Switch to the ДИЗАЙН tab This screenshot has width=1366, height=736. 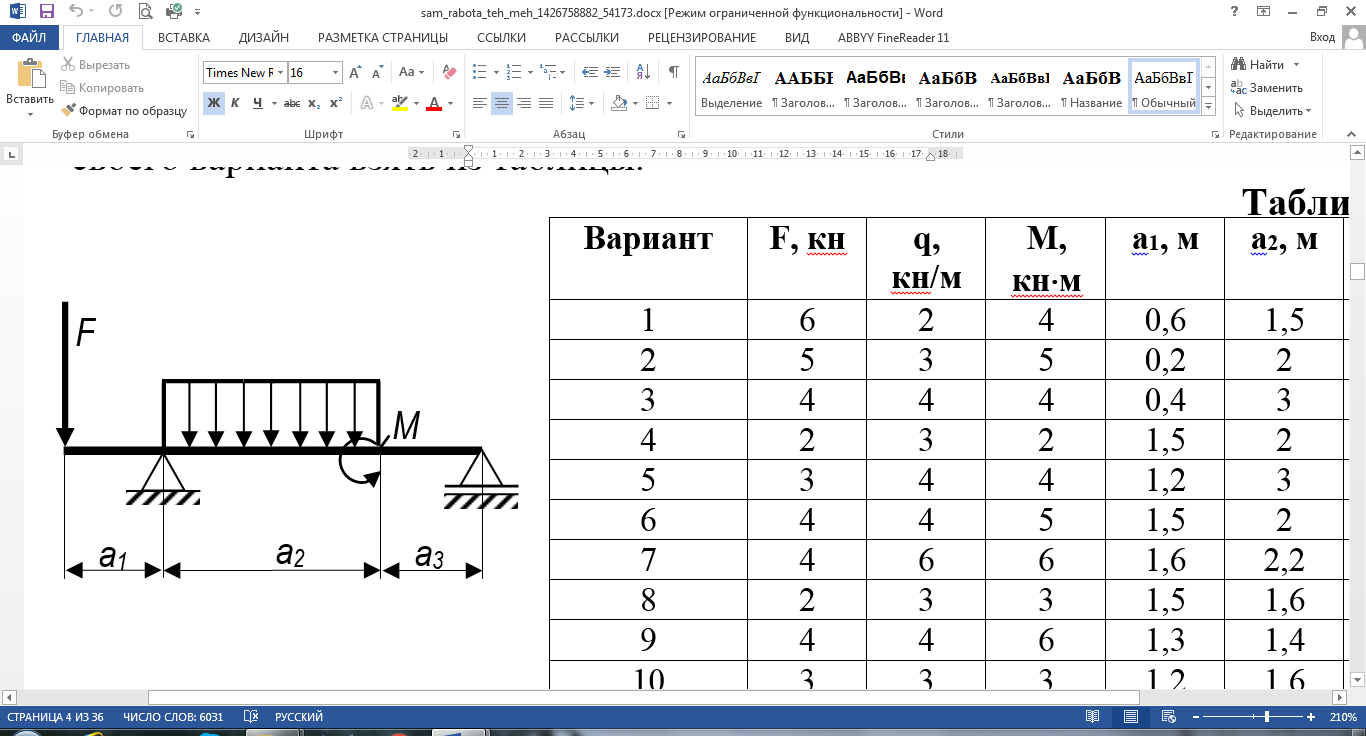click(264, 38)
